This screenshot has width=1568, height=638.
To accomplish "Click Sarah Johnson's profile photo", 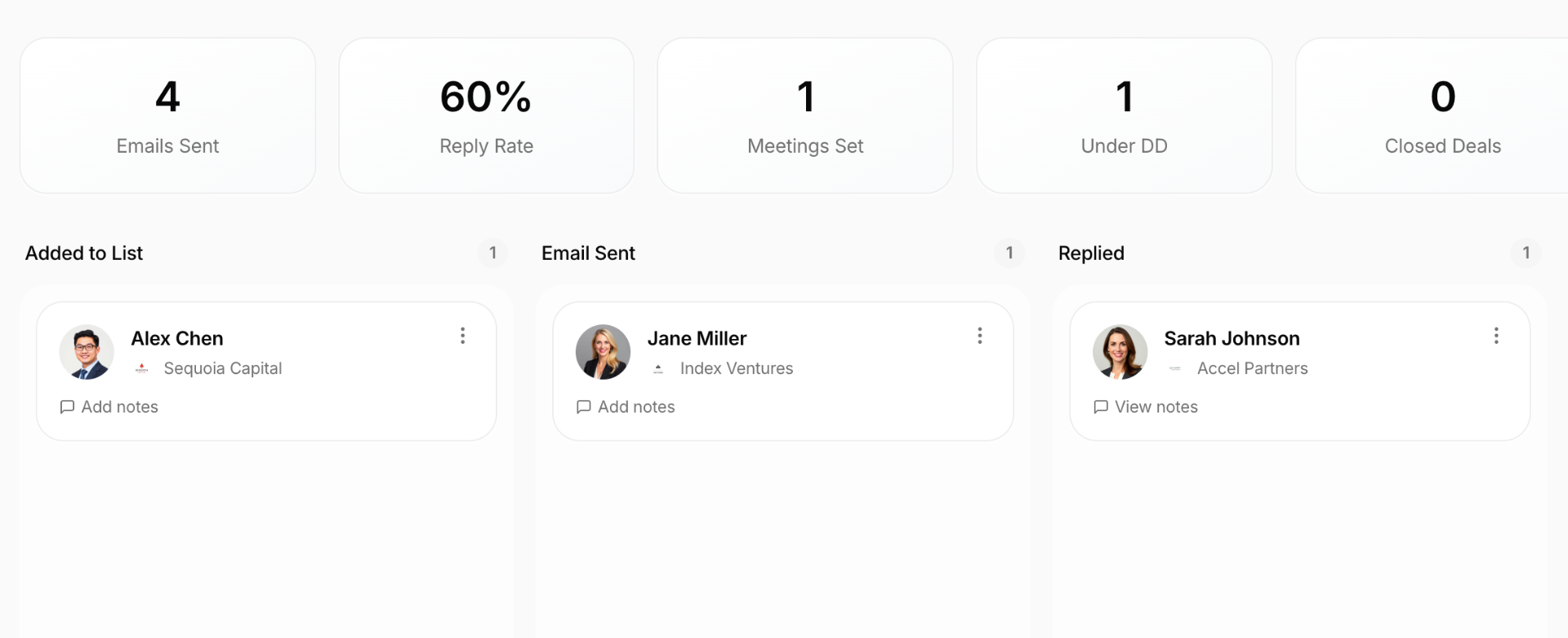I will click(x=1120, y=352).
